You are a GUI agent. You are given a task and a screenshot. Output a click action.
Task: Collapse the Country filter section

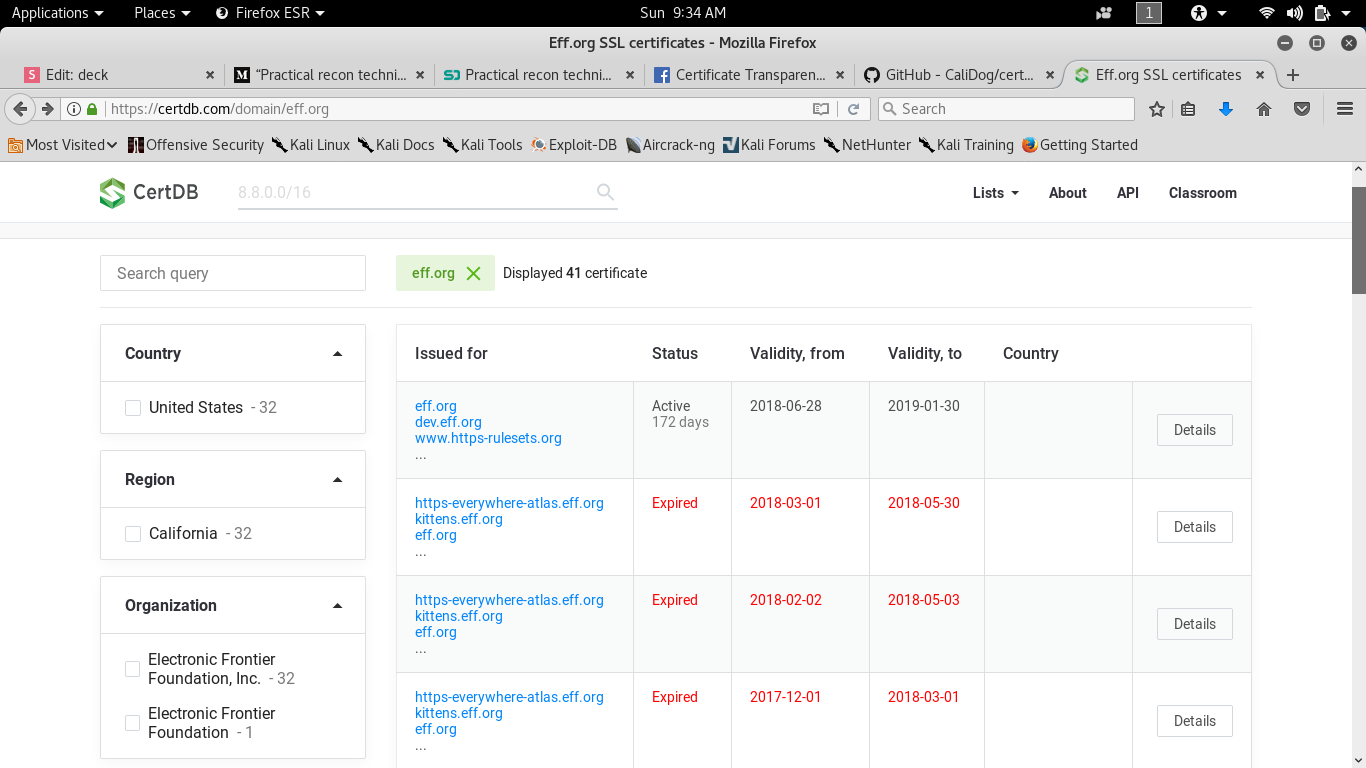[337, 354]
